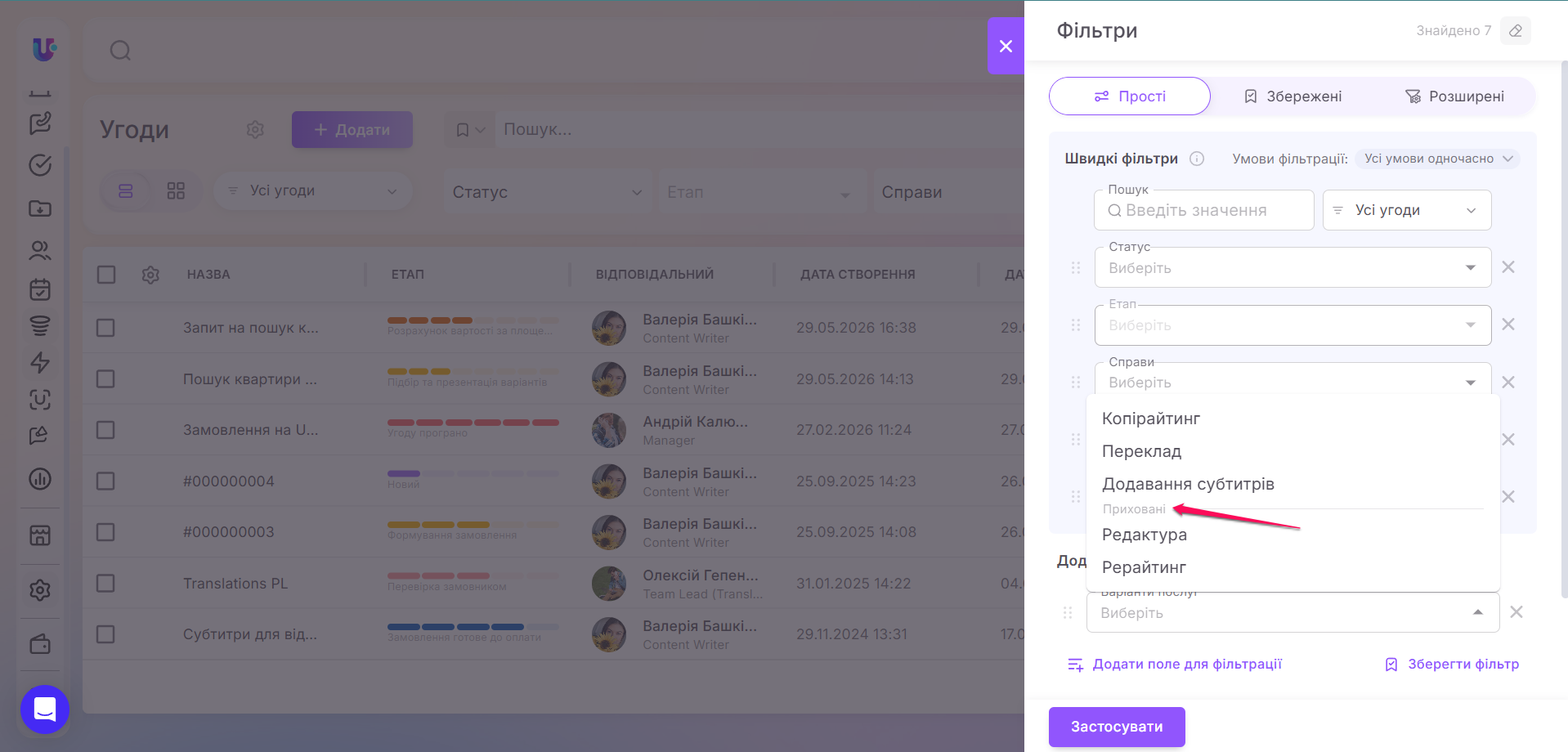Select Переклад option
The height and width of the screenshot is (752, 1568).
(1292, 451)
